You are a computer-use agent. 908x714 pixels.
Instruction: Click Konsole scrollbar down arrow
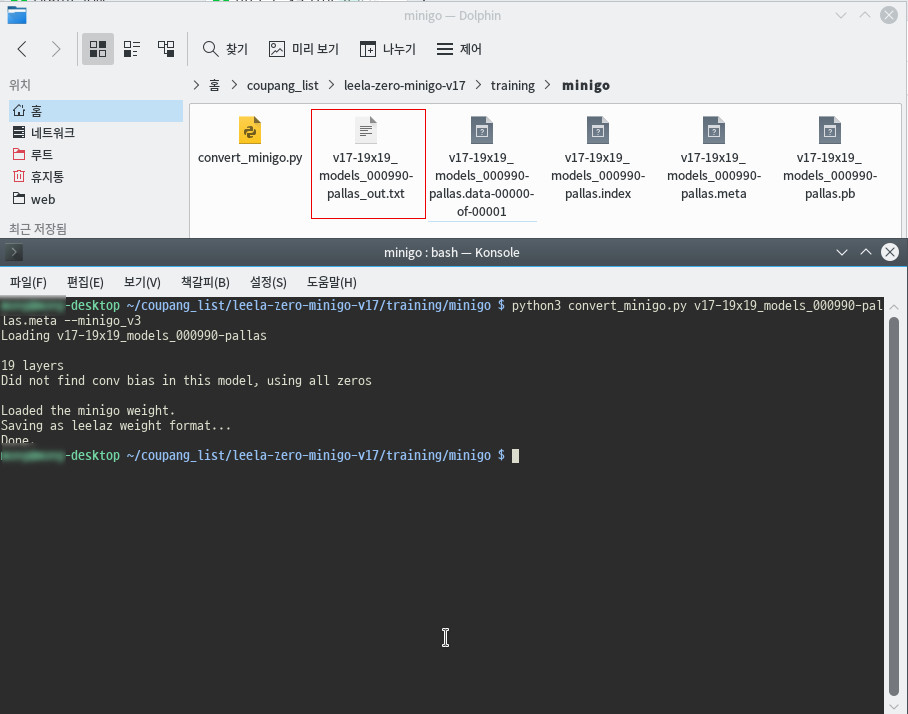click(x=894, y=706)
